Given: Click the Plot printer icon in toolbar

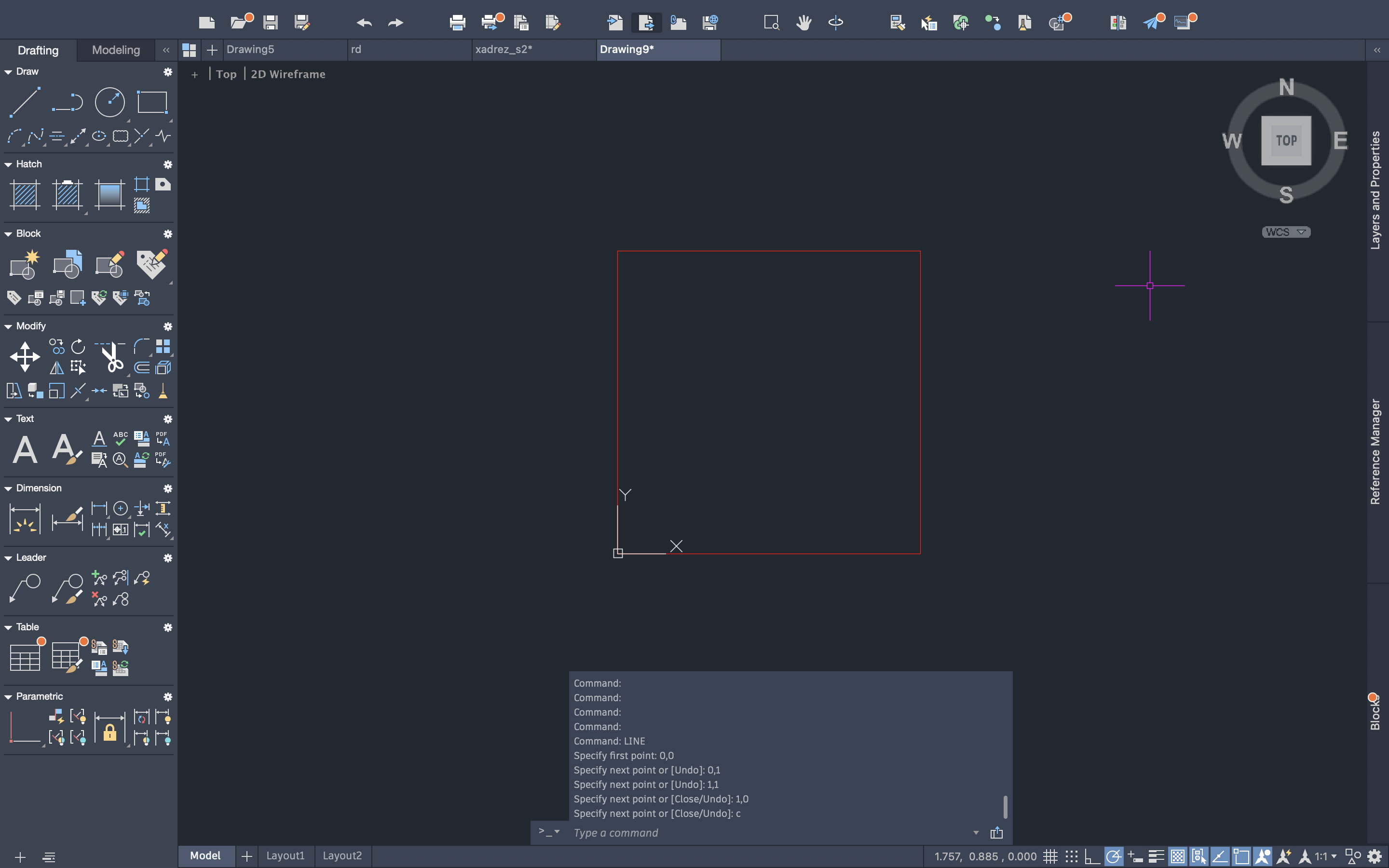Looking at the screenshot, I should (457, 23).
